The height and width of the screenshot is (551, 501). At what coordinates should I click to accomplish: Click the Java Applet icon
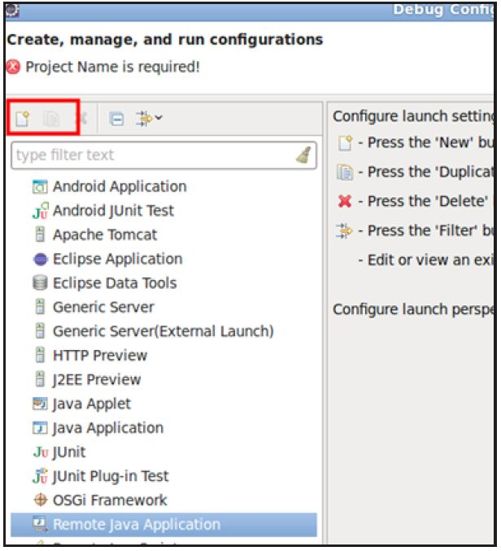point(40,404)
